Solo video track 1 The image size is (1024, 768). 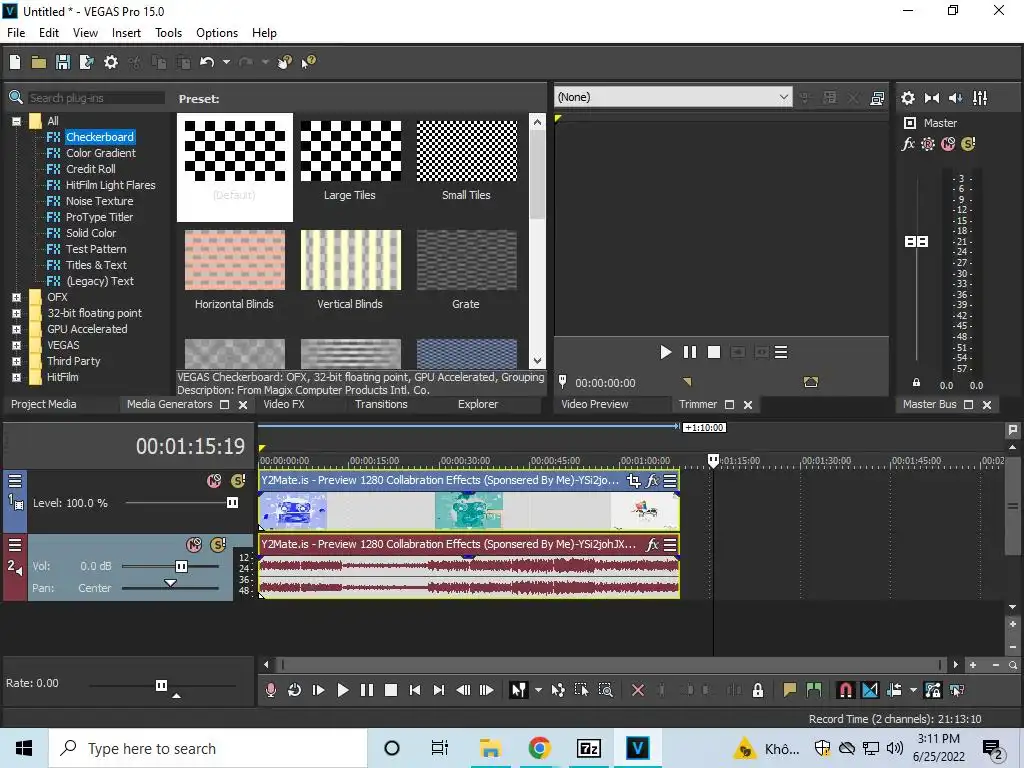coord(238,481)
